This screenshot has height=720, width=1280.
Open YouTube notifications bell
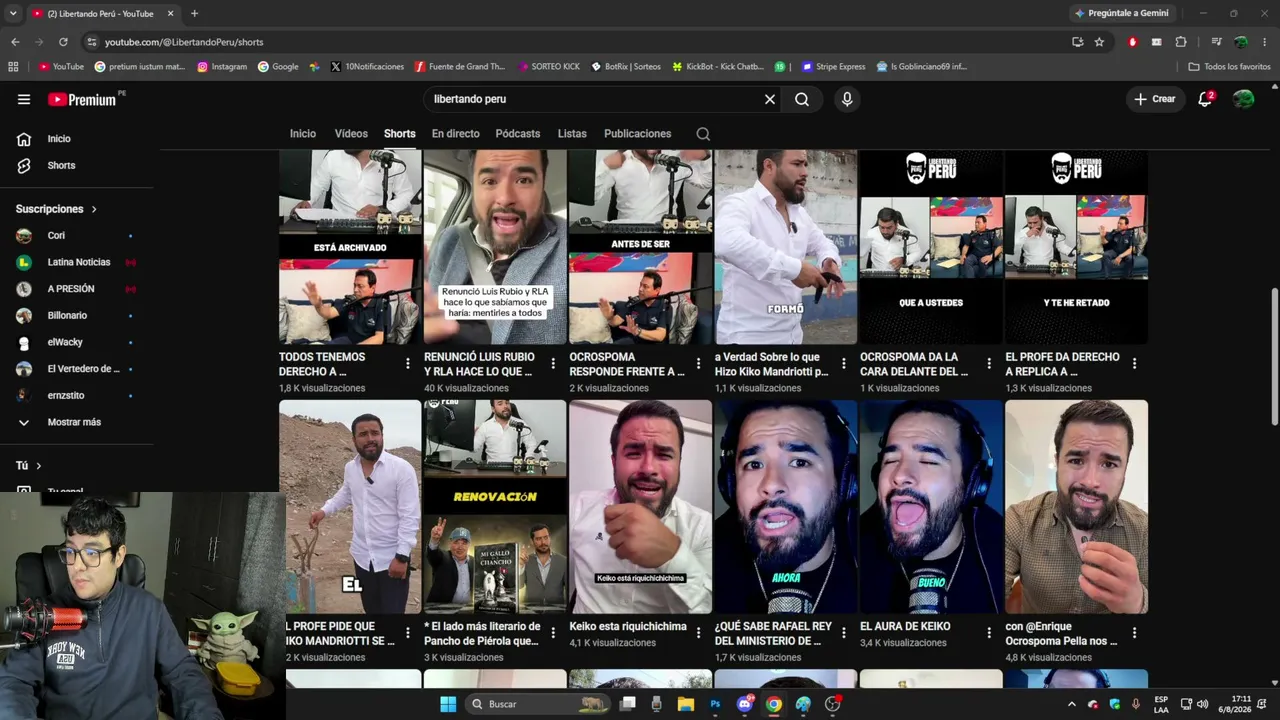1205,99
